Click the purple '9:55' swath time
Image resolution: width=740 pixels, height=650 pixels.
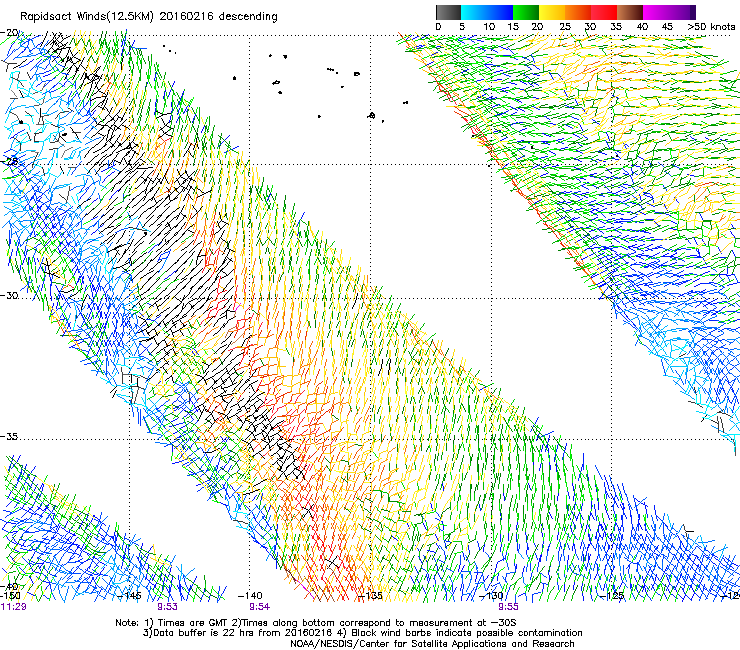click(x=508, y=607)
